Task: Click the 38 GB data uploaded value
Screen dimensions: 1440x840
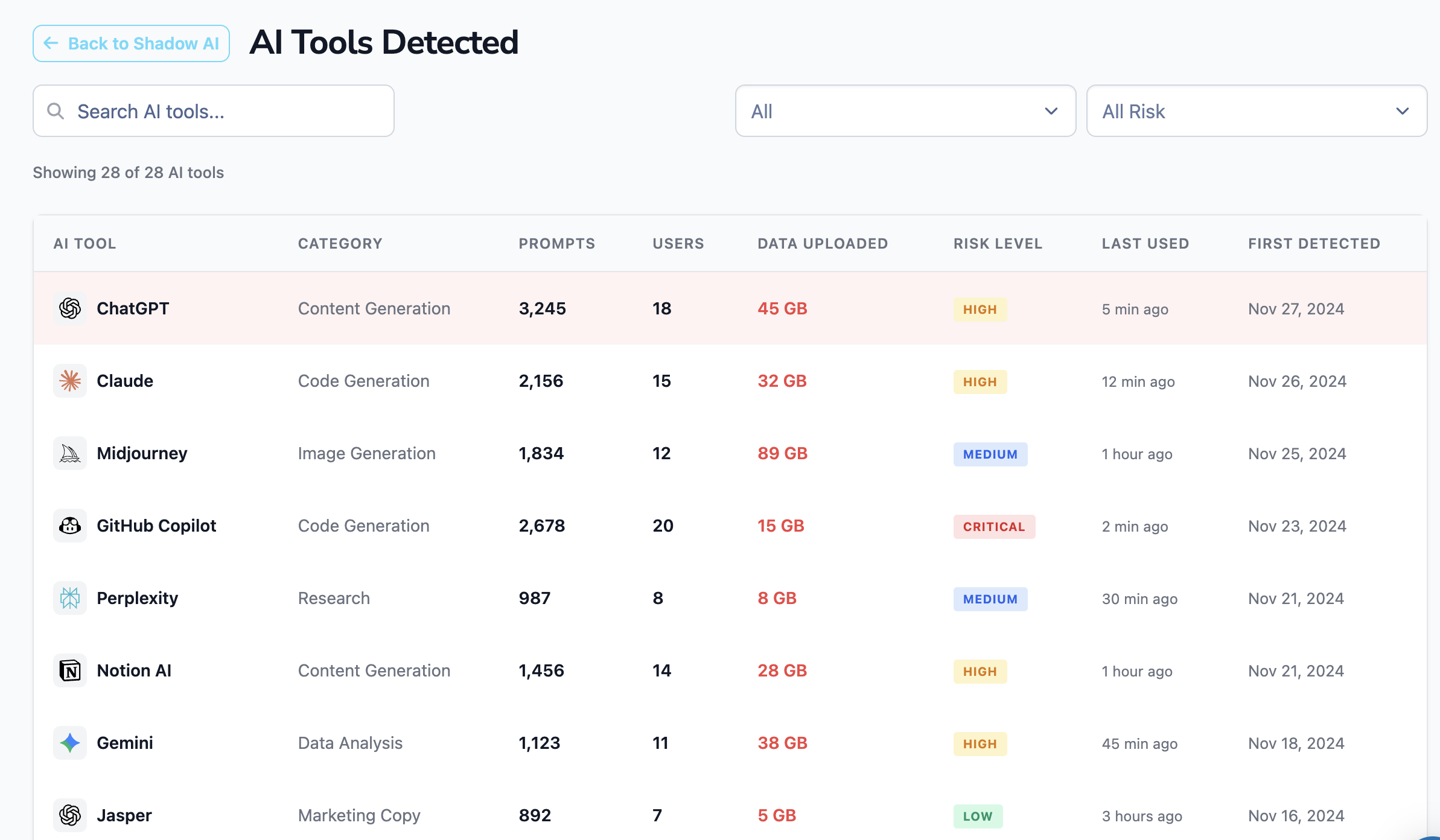Action: pos(783,743)
